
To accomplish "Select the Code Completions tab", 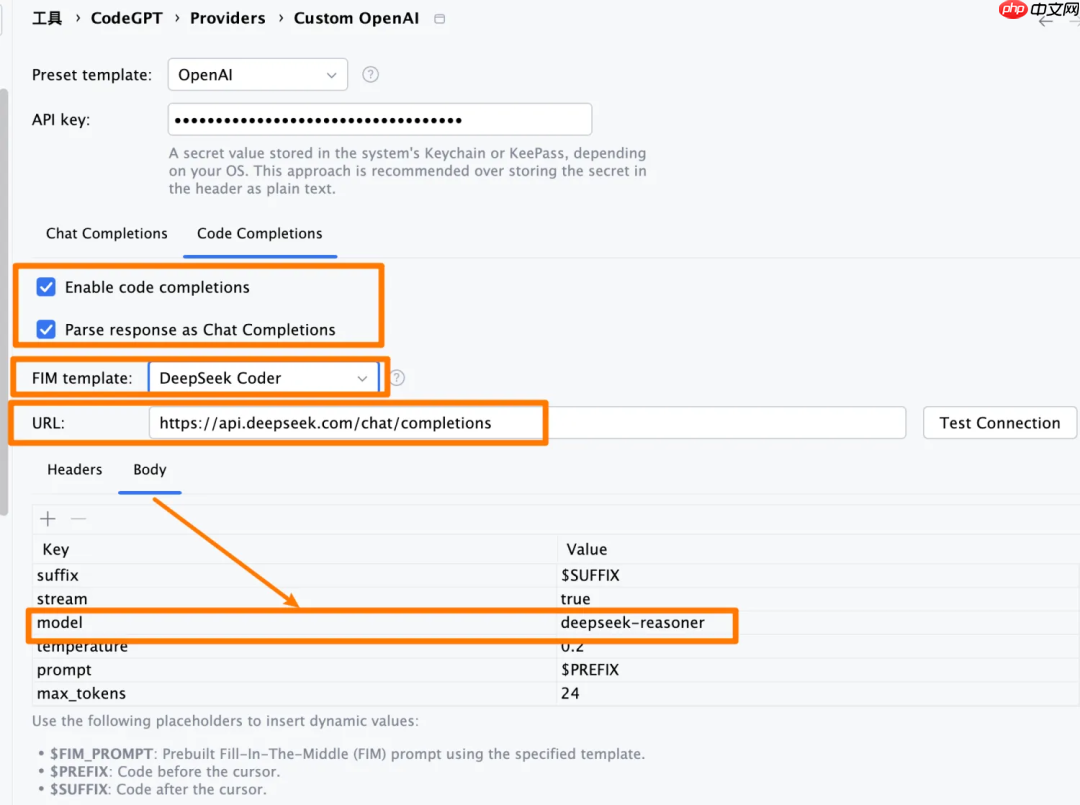I will click(260, 234).
